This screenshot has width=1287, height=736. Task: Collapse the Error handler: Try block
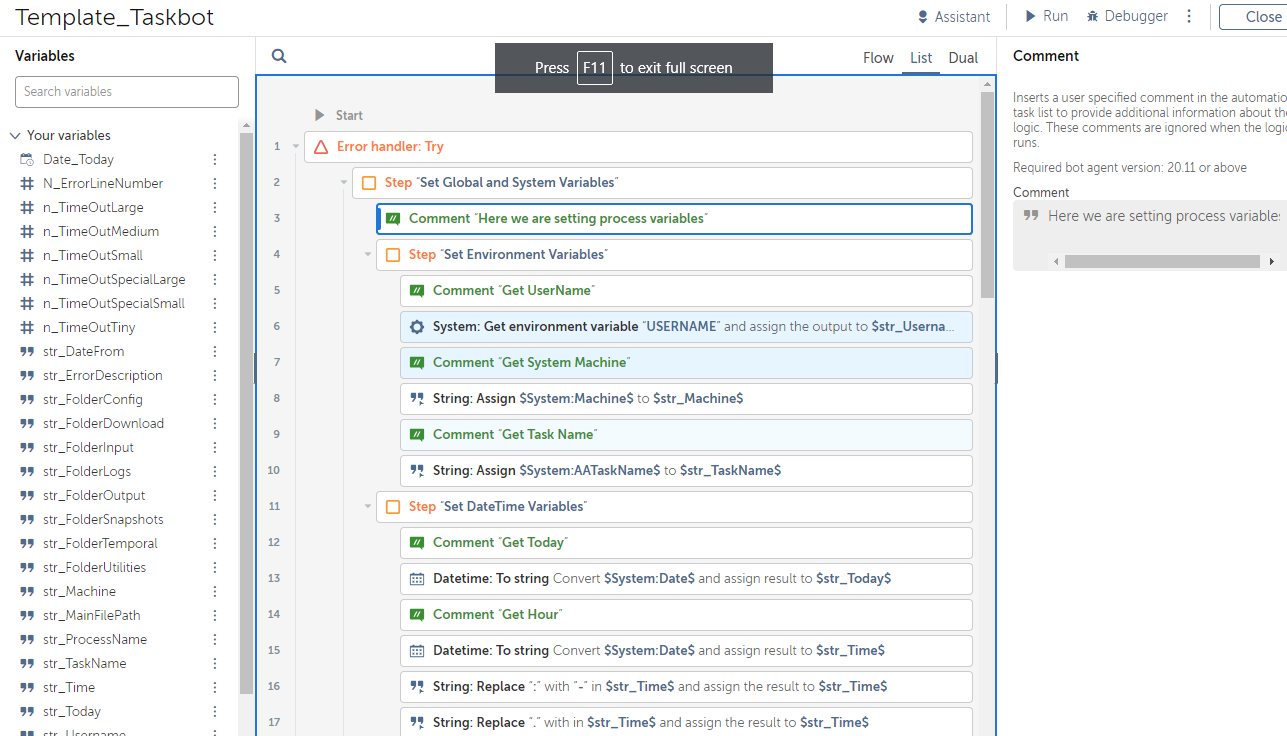pyautogui.click(x=296, y=147)
